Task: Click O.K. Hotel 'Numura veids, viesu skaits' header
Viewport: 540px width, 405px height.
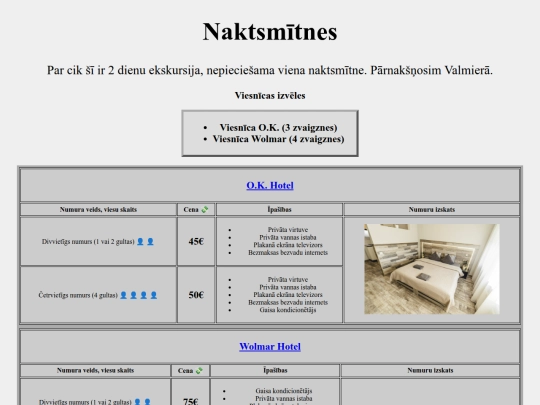Action: click(x=98, y=209)
